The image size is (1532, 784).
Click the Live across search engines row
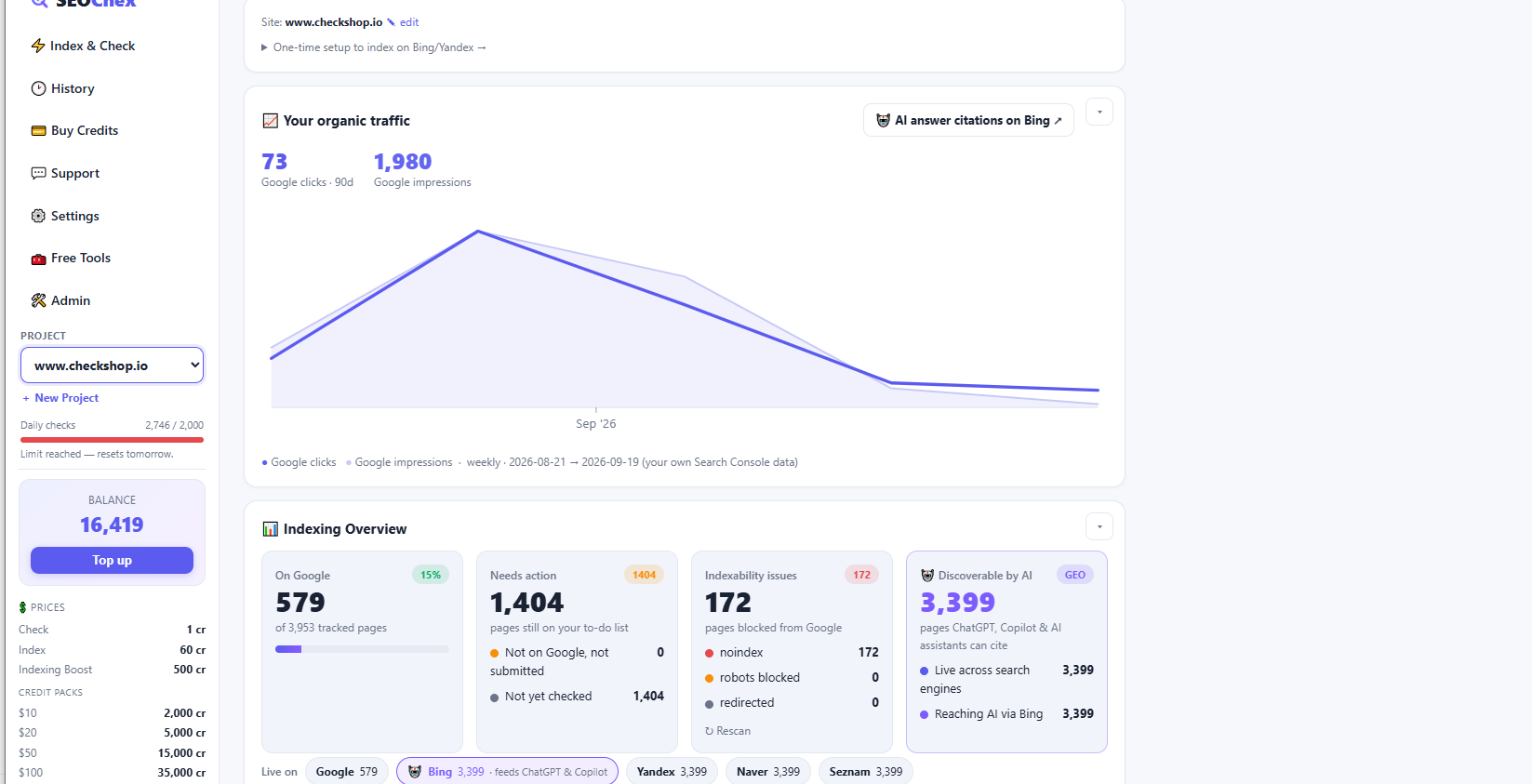(x=1006, y=679)
